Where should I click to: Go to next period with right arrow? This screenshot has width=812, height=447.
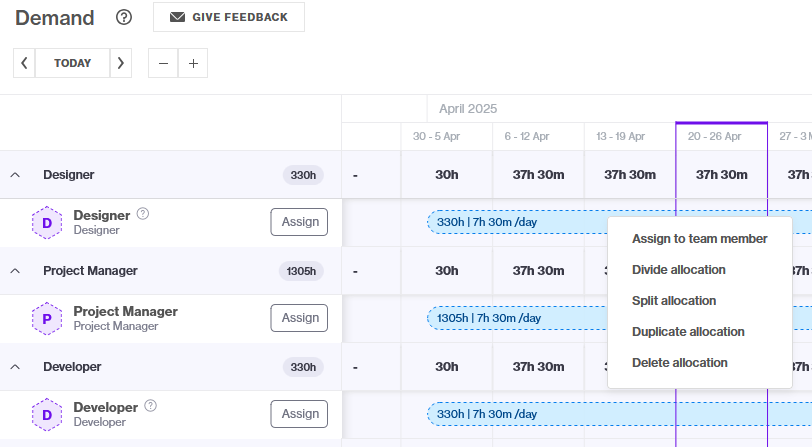121,63
